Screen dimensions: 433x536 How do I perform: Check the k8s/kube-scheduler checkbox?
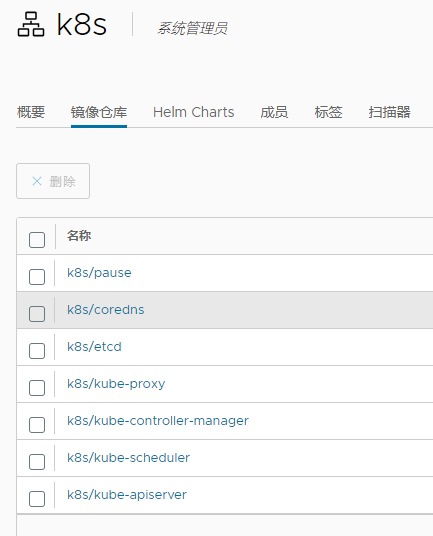pos(37,462)
